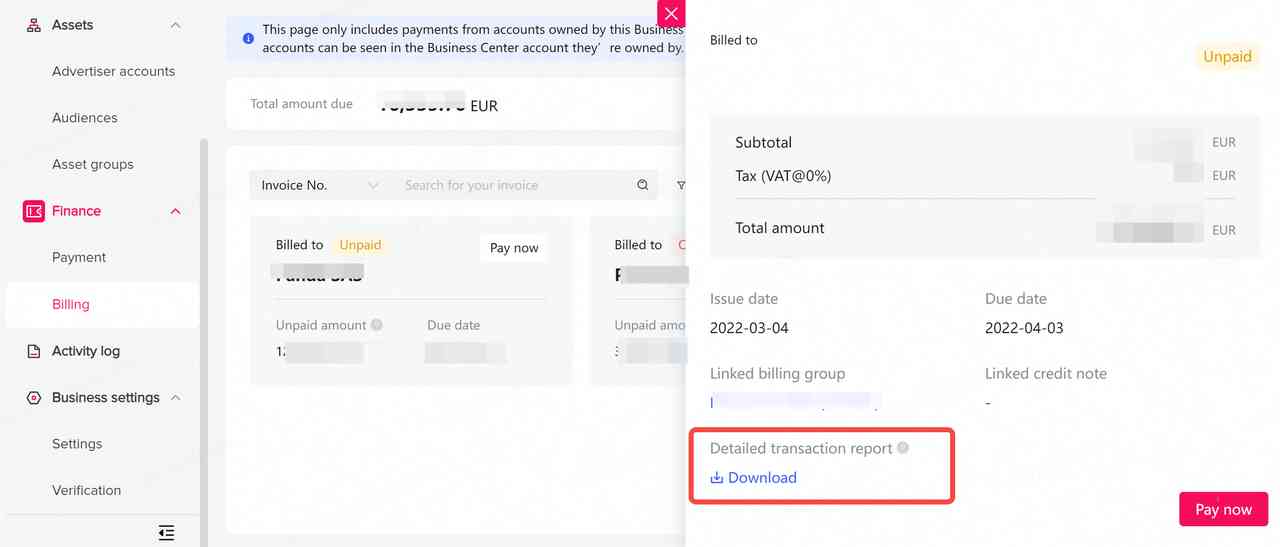1280x547 pixels.
Task: Click the Activity log document icon
Action: point(33,351)
